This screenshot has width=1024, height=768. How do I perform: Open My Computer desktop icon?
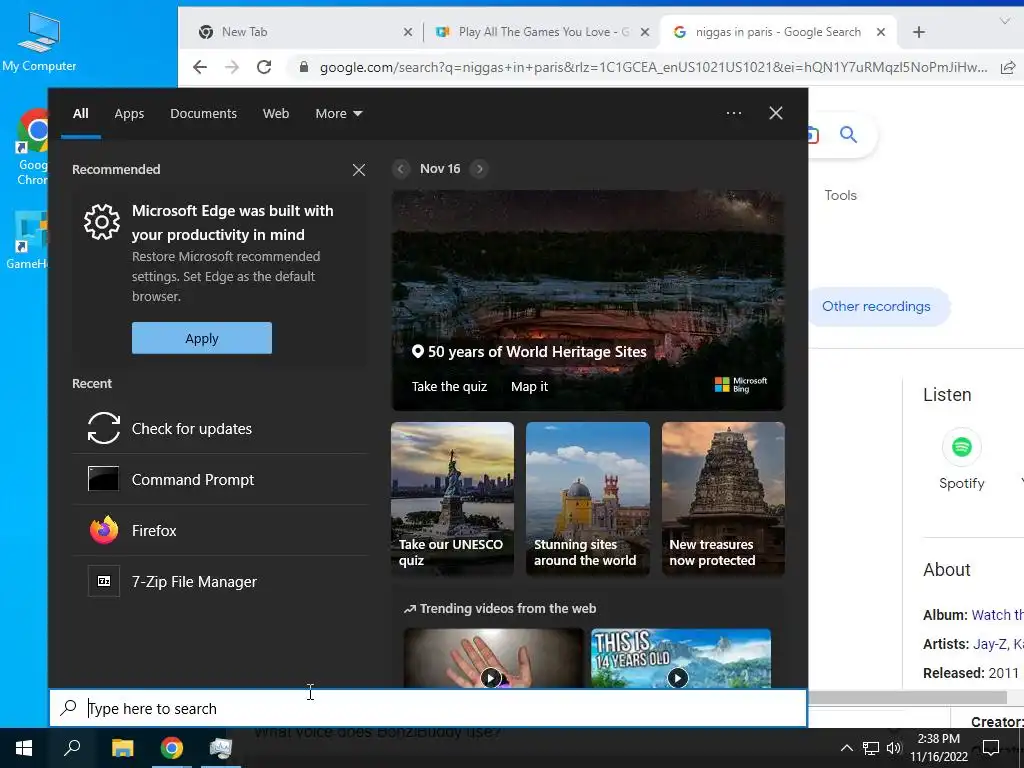(39, 42)
